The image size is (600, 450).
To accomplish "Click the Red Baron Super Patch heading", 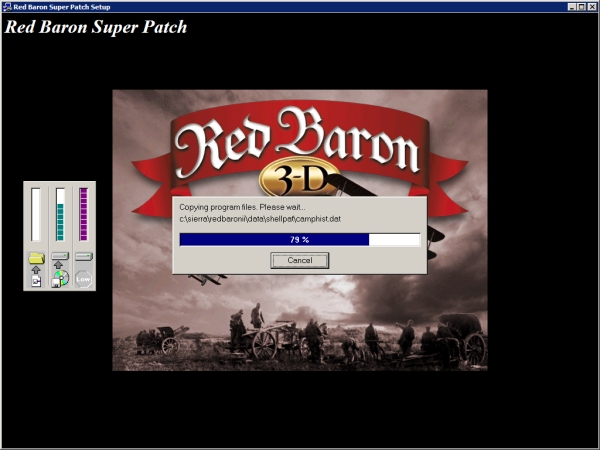I will pyautogui.click(x=96, y=27).
